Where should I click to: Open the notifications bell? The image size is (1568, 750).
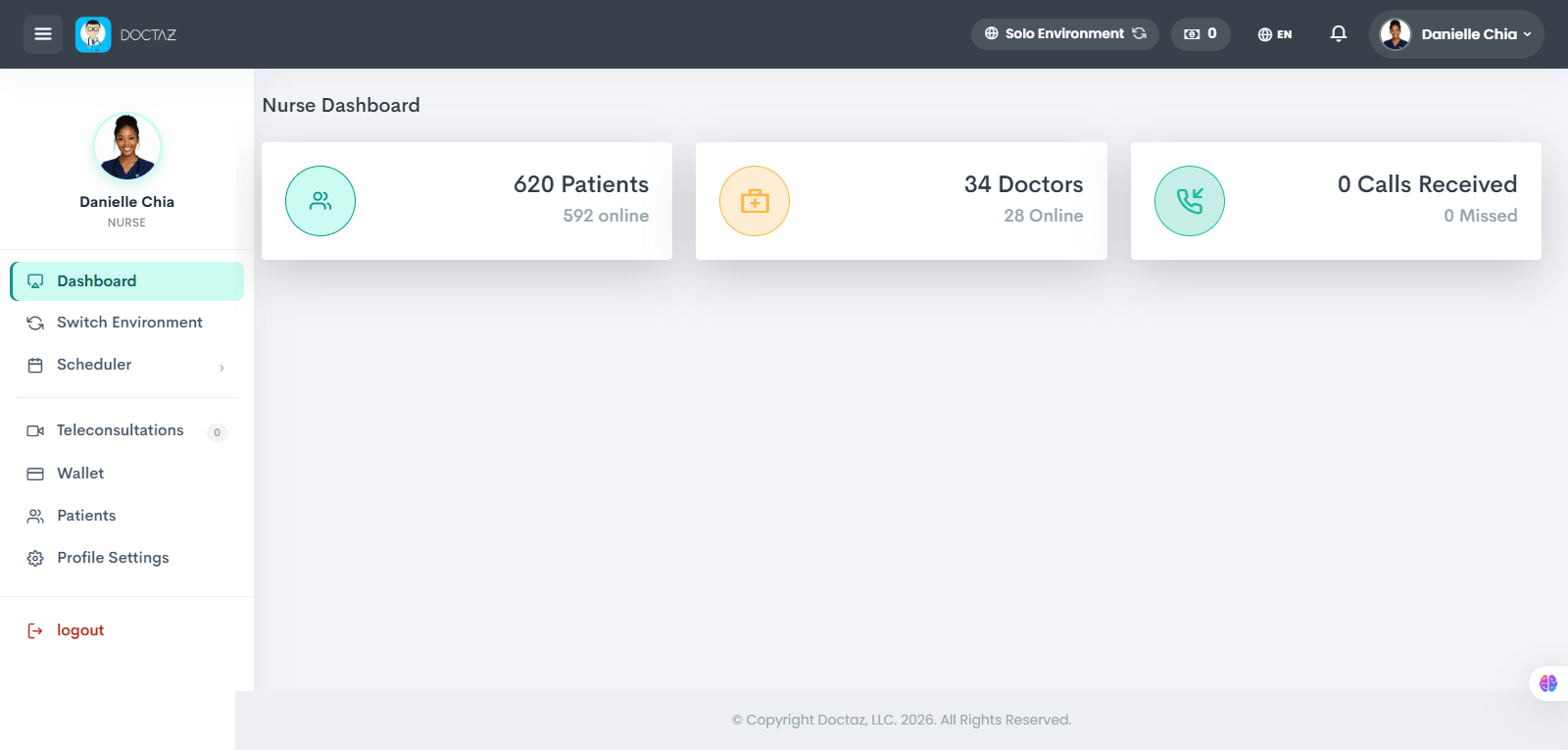[x=1339, y=33]
